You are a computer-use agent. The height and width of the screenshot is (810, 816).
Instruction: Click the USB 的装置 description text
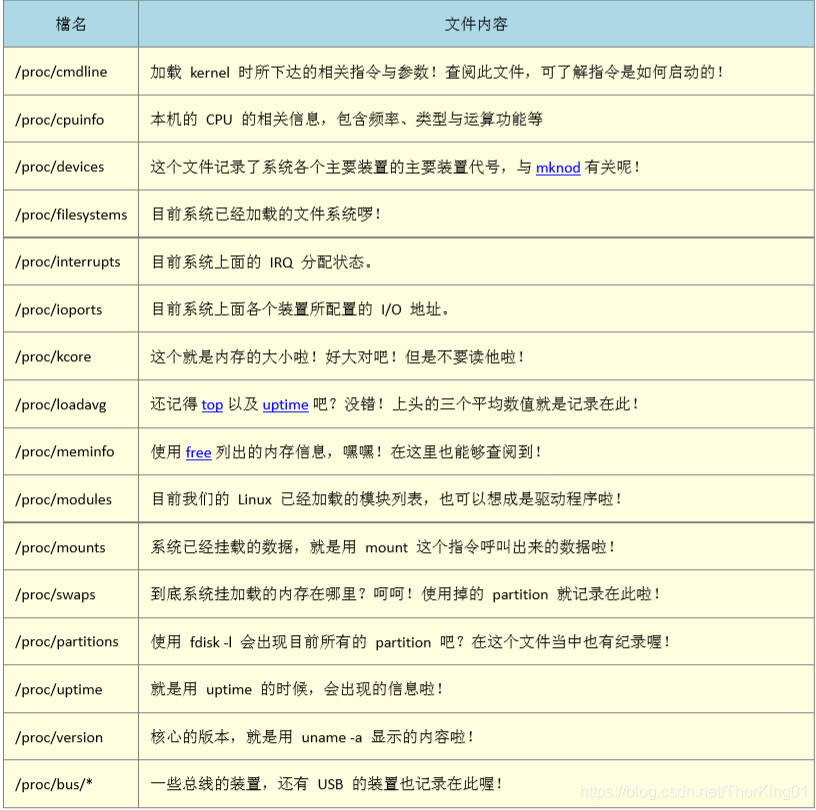pyautogui.click(x=326, y=783)
